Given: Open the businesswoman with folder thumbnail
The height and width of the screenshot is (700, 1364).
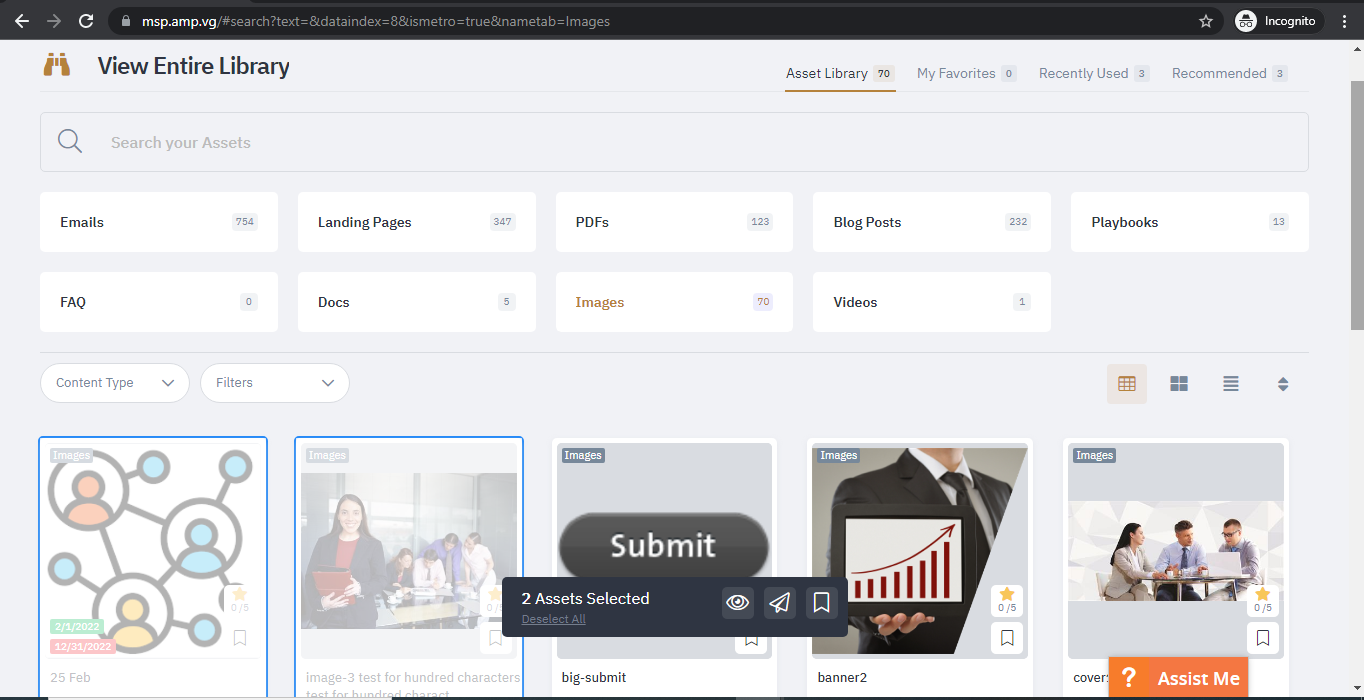Looking at the screenshot, I should (x=409, y=550).
